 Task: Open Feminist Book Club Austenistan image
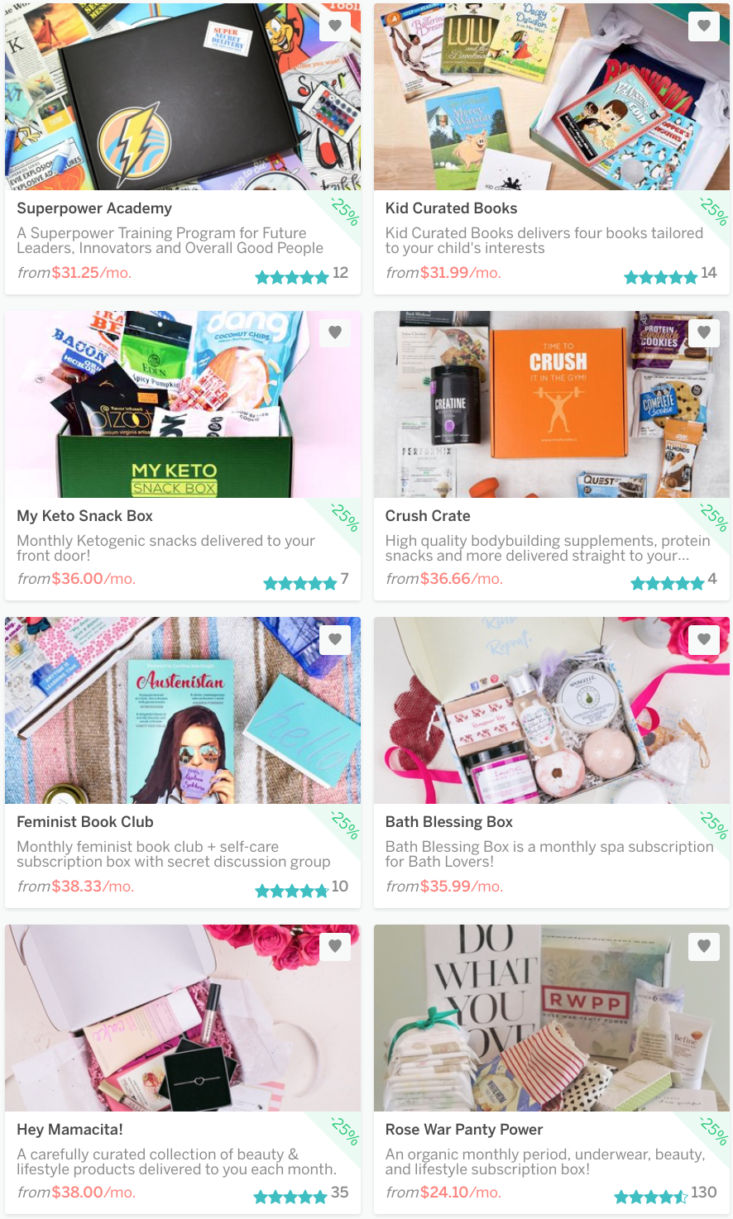pos(183,711)
